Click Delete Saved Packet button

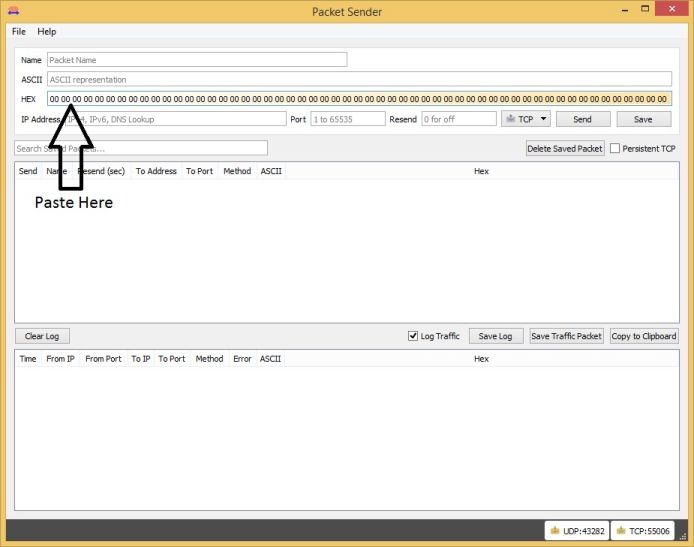[566, 149]
